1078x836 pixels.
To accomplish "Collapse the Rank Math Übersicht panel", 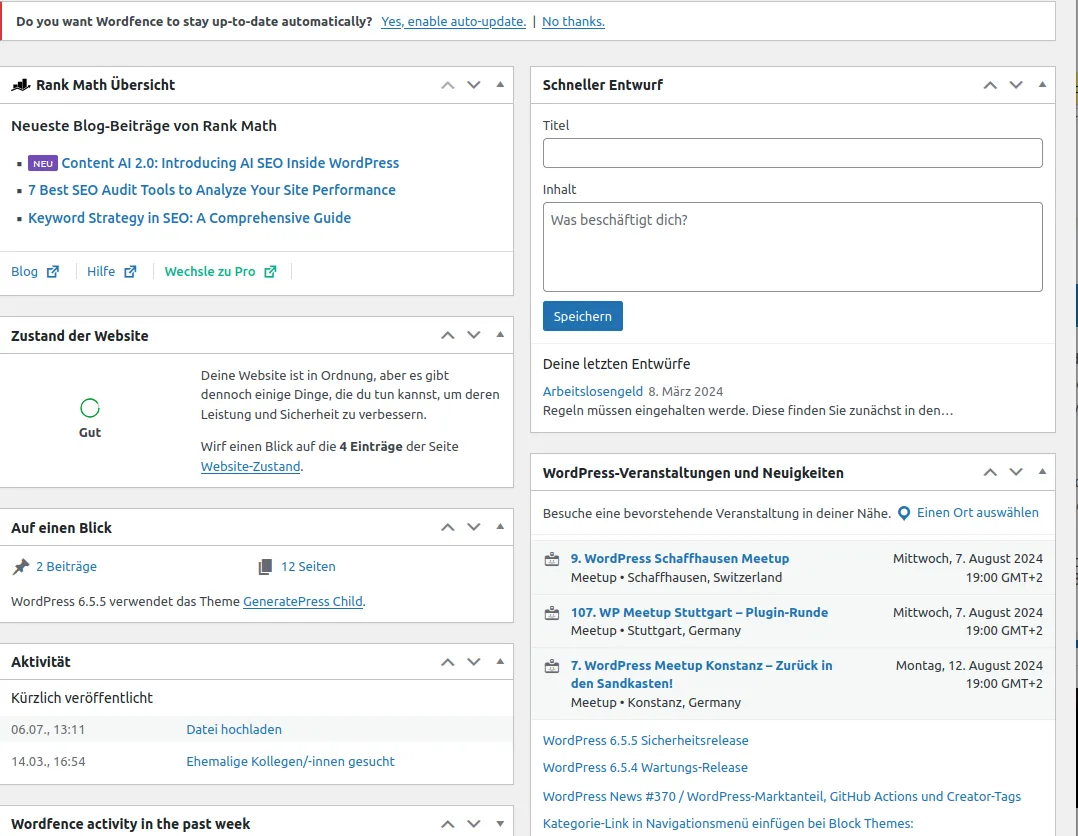I will coord(500,85).
